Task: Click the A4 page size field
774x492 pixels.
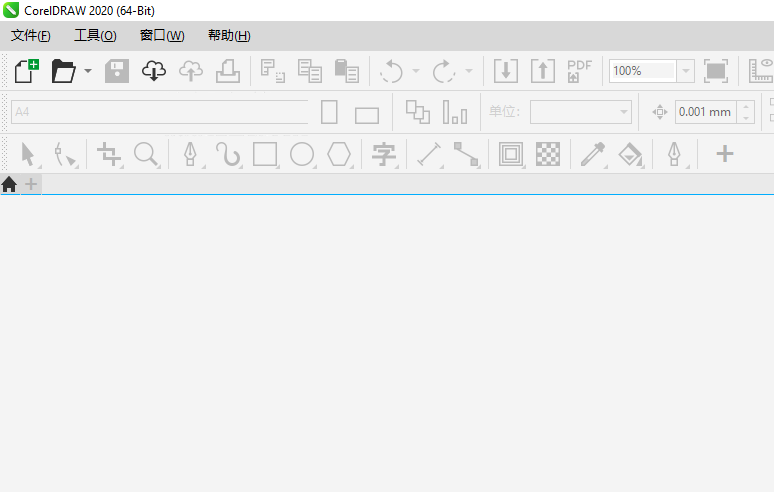Action: pos(159,112)
